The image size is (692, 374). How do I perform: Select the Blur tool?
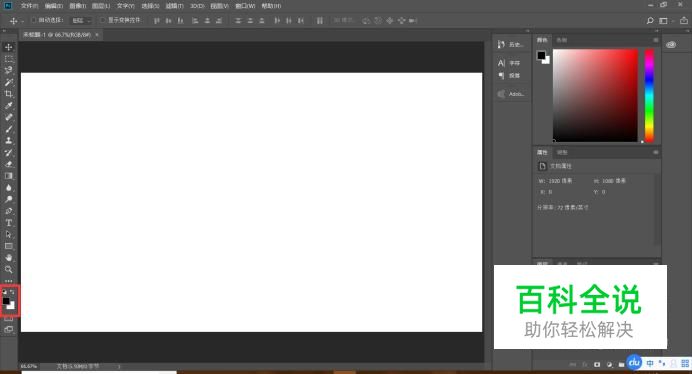click(8, 187)
